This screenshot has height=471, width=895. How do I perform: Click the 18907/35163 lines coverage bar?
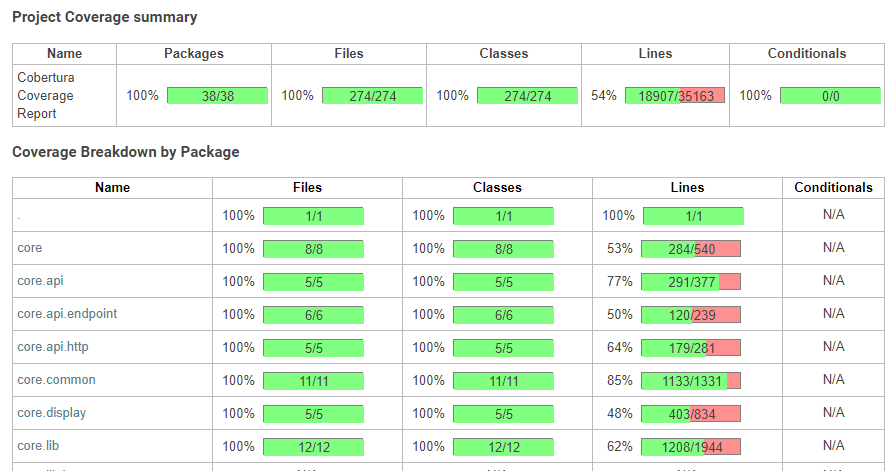[675, 96]
